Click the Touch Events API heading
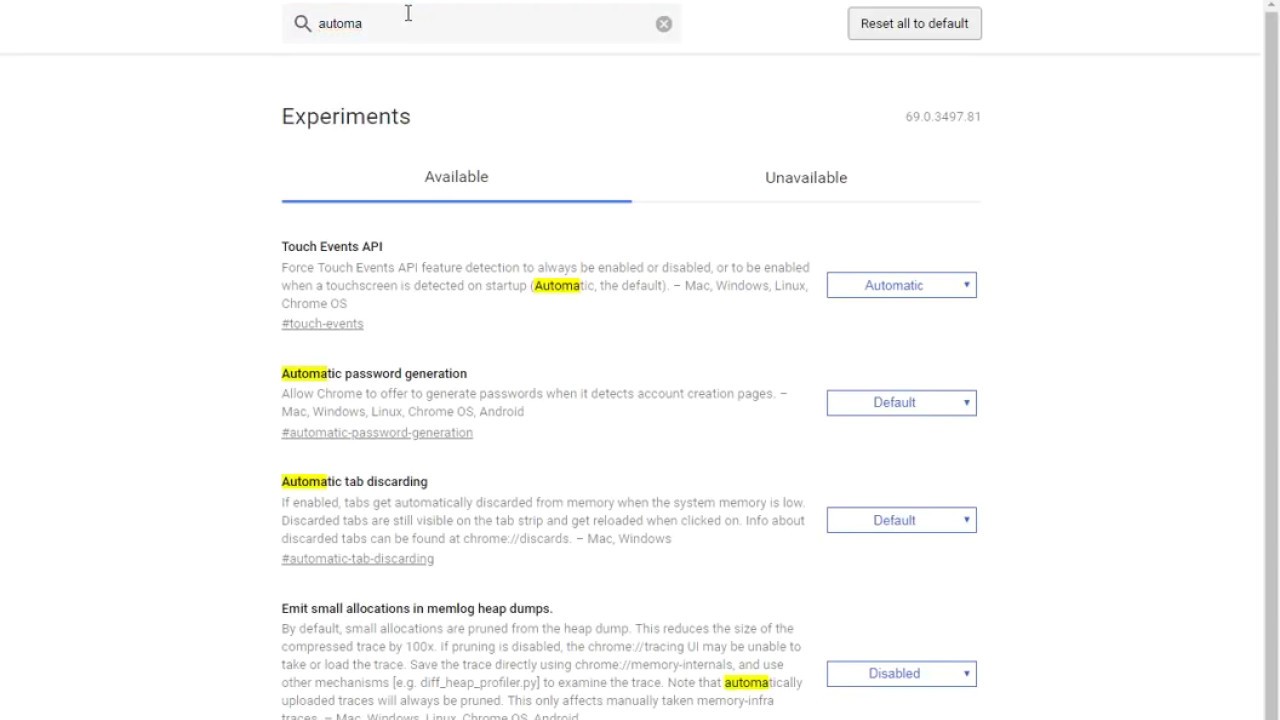The image size is (1280, 720). tap(332, 246)
